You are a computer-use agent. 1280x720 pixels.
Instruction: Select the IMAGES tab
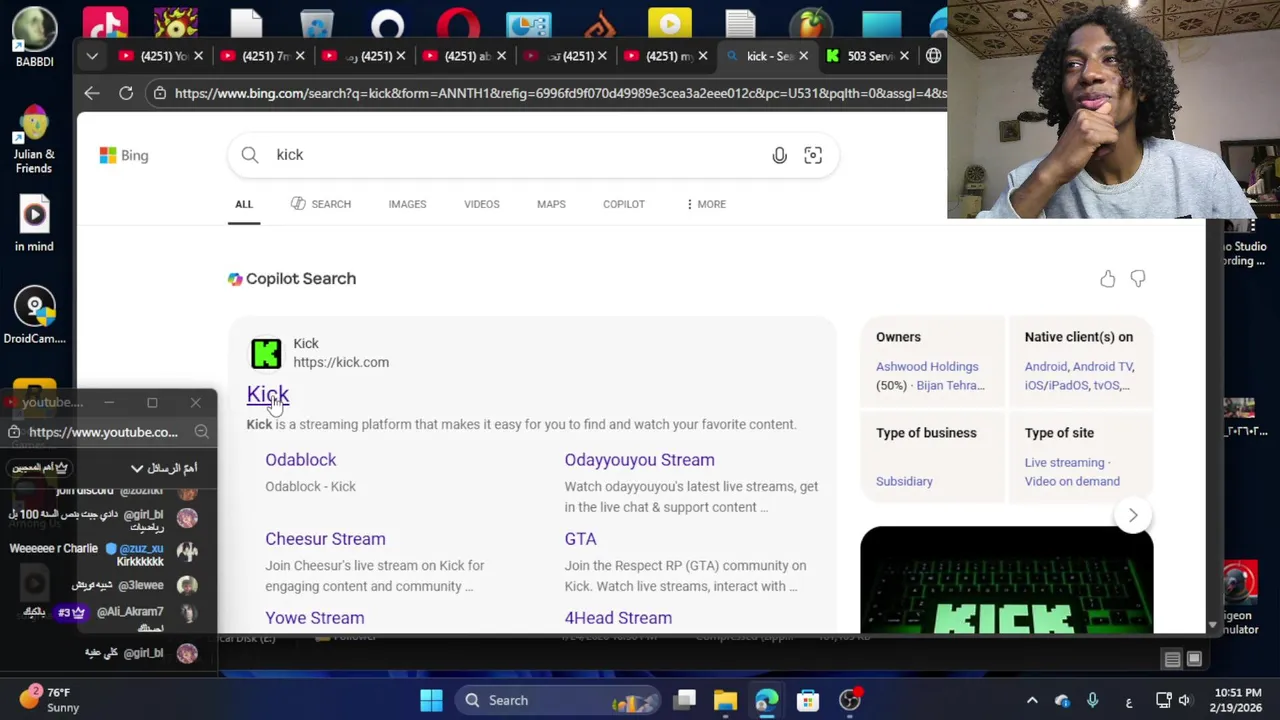(407, 204)
